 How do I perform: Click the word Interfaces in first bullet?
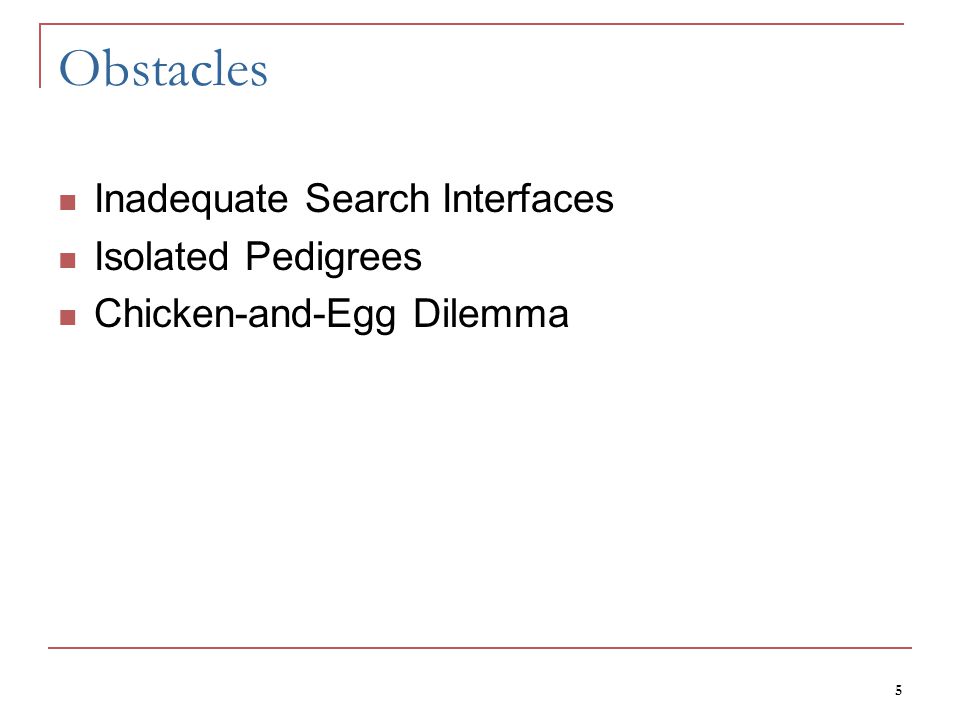tap(528, 198)
